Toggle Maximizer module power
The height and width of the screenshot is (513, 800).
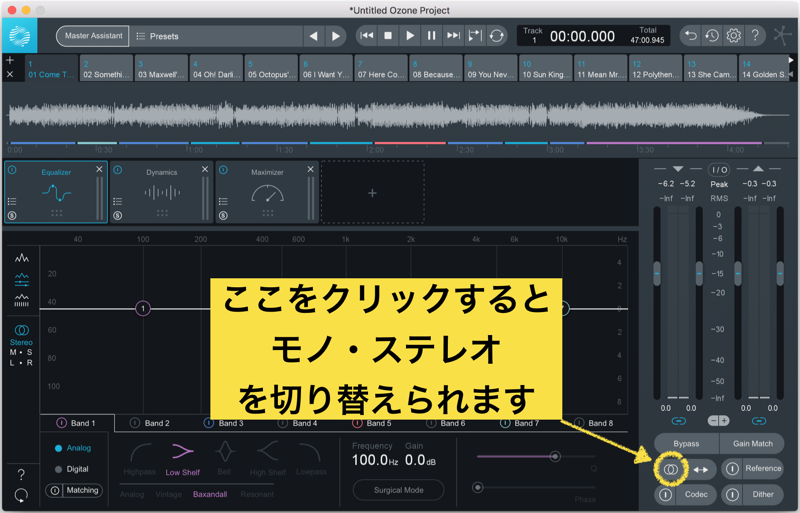pyautogui.click(x=223, y=170)
